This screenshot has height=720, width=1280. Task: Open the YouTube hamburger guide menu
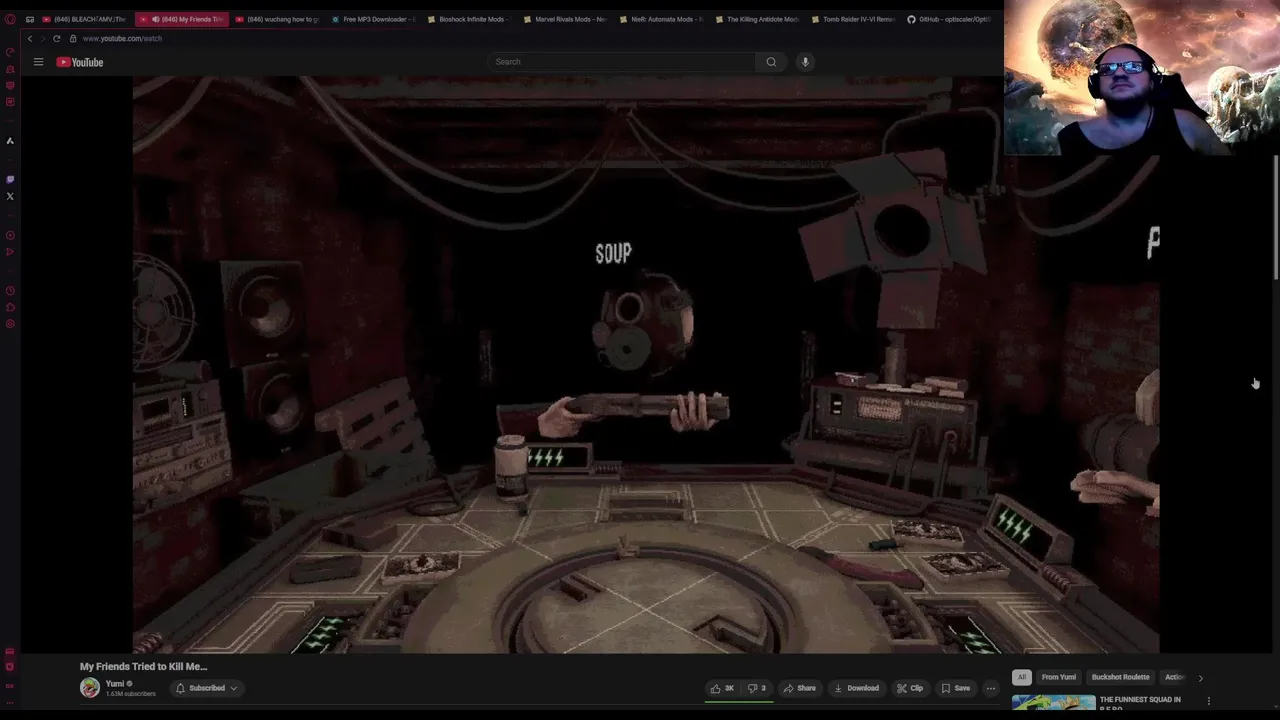[x=38, y=62]
